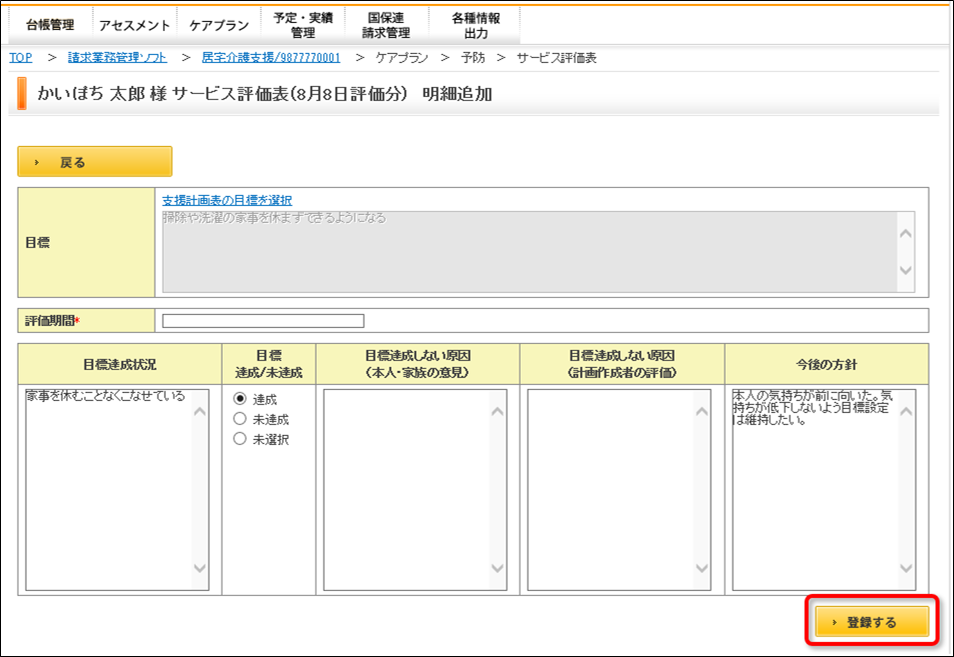Click the ケアプラン breadcrumb text

(x=402, y=57)
